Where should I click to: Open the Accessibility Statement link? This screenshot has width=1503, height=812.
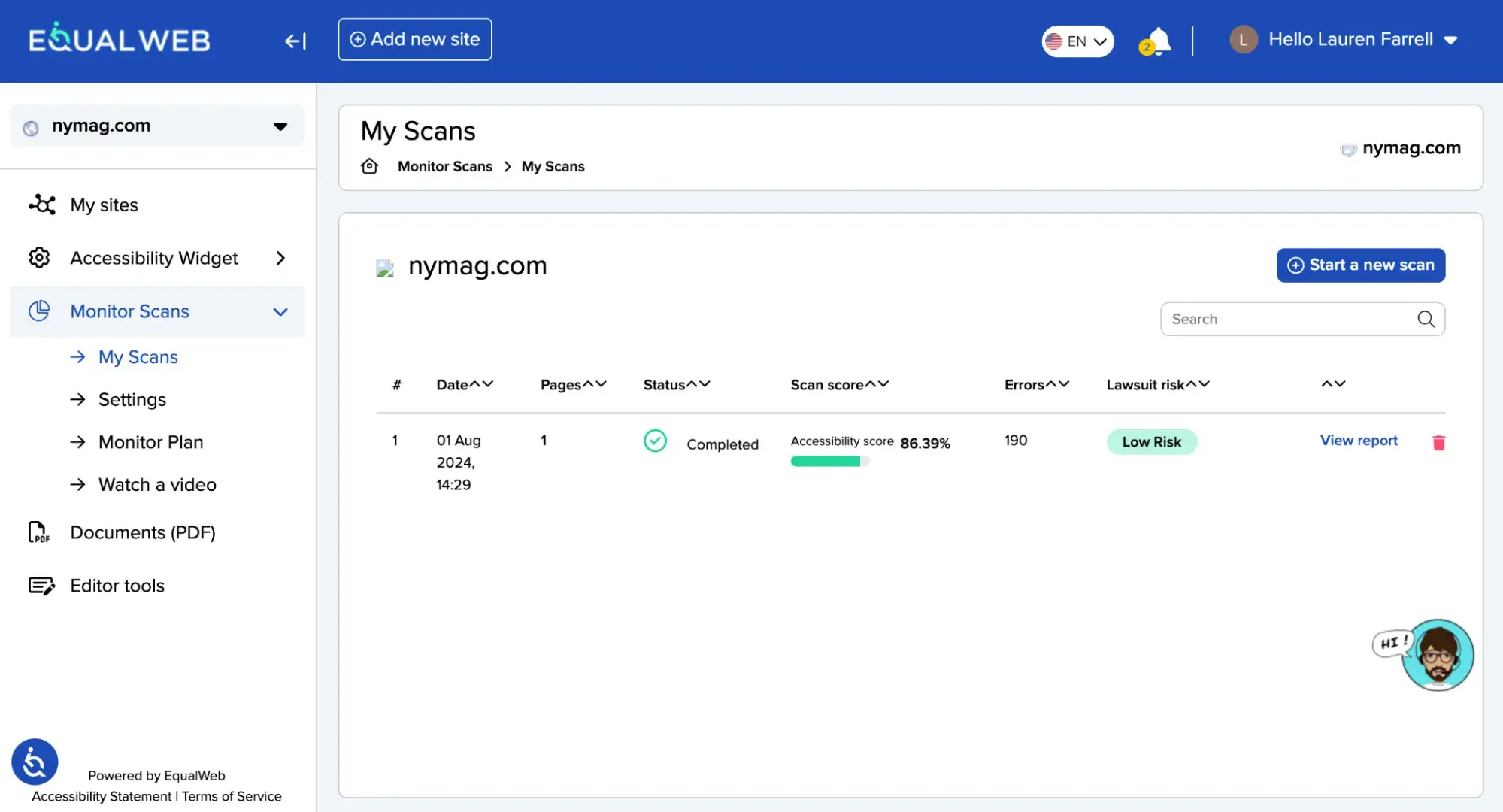(x=102, y=796)
